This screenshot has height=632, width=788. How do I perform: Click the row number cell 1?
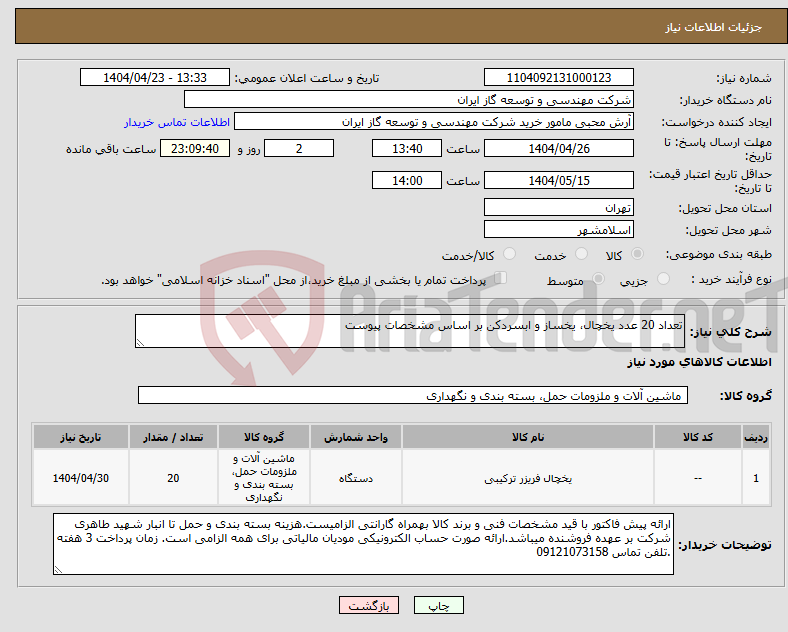pos(756,478)
